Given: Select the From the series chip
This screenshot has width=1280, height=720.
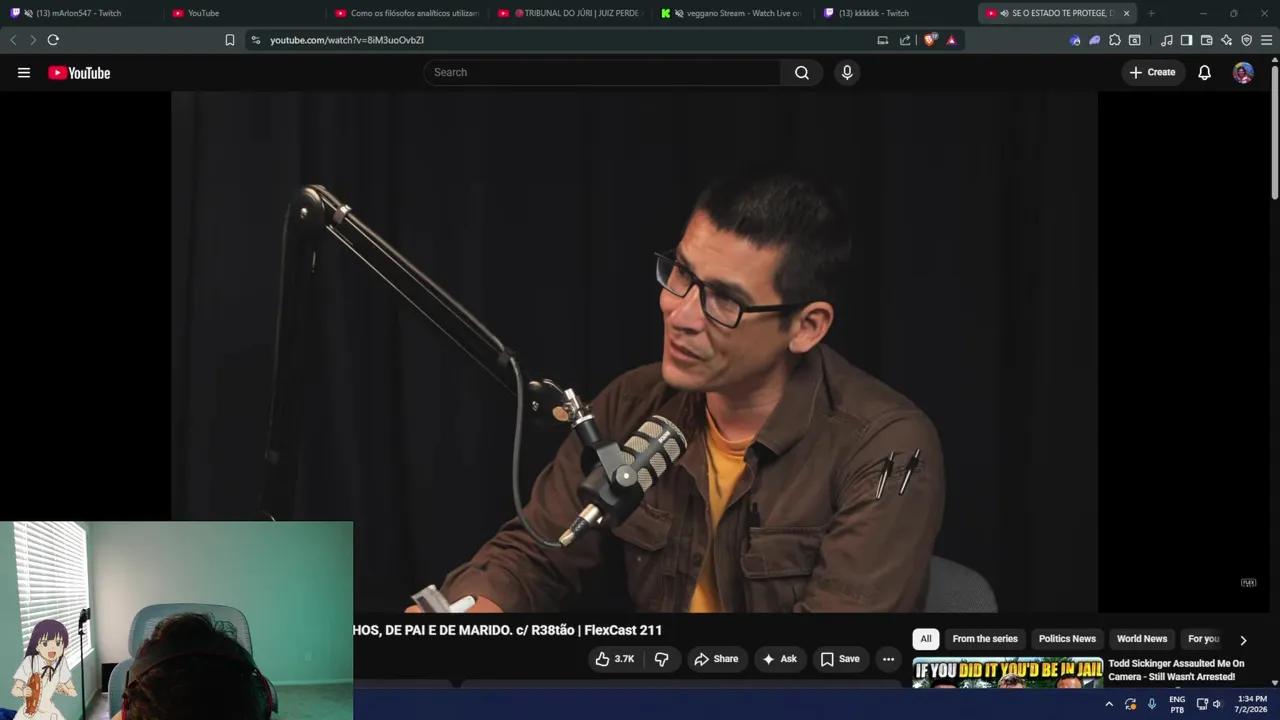Looking at the screenshot, I should (985, 639).
